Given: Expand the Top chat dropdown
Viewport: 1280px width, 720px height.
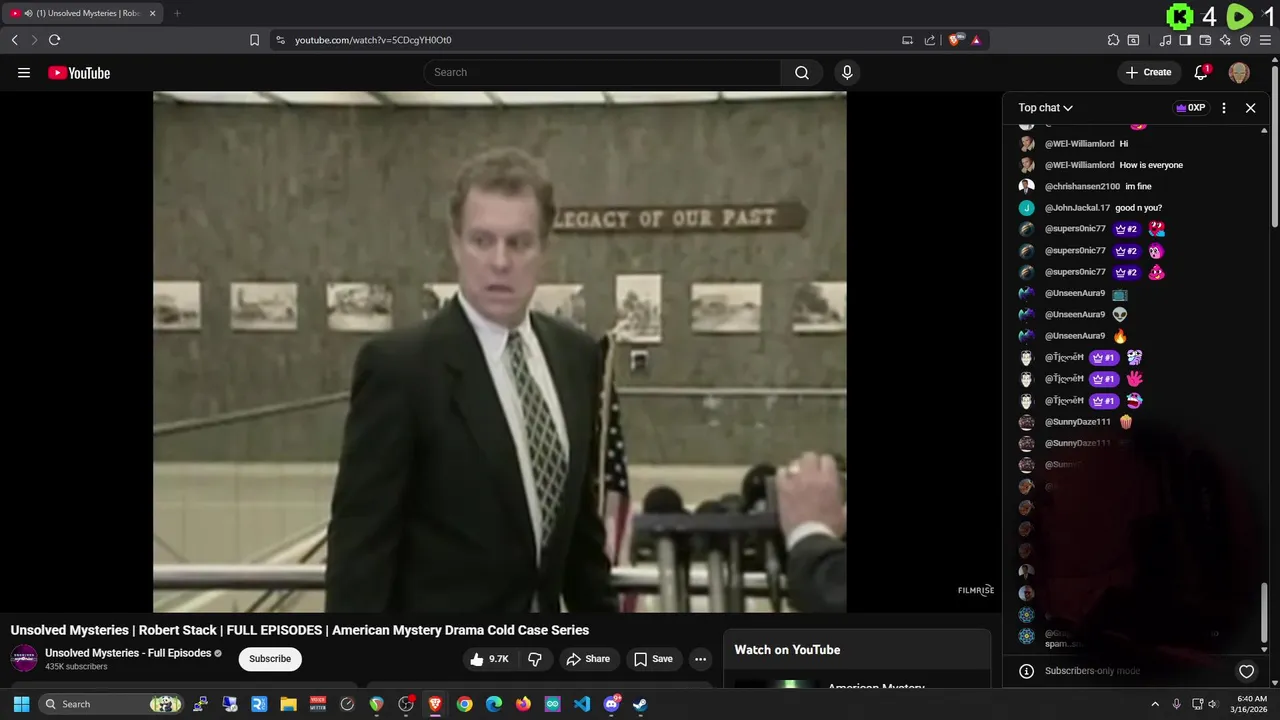Looking at the screenshot, I should 1045,107.
